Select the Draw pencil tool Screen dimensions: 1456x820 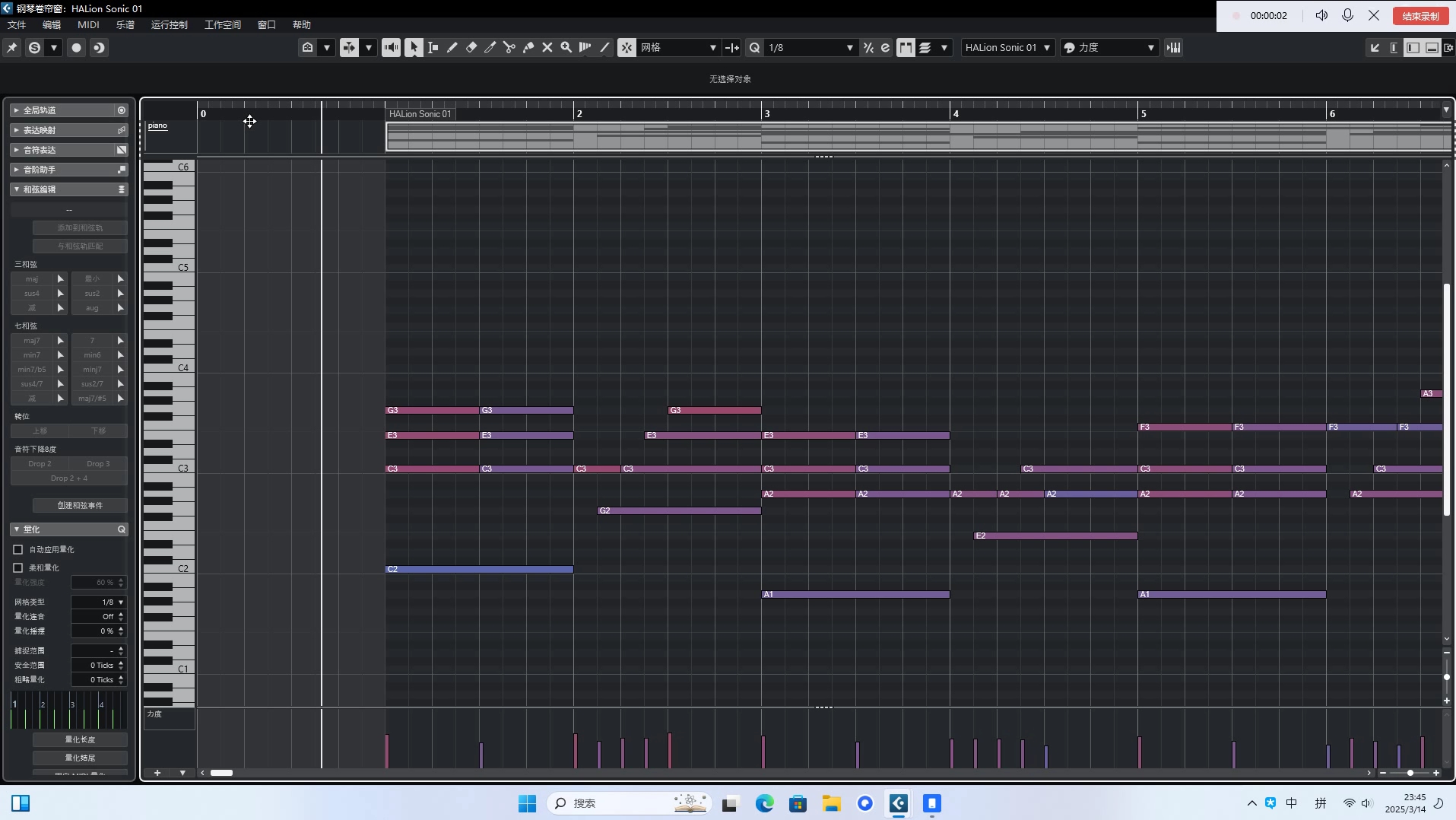point(452,47)
